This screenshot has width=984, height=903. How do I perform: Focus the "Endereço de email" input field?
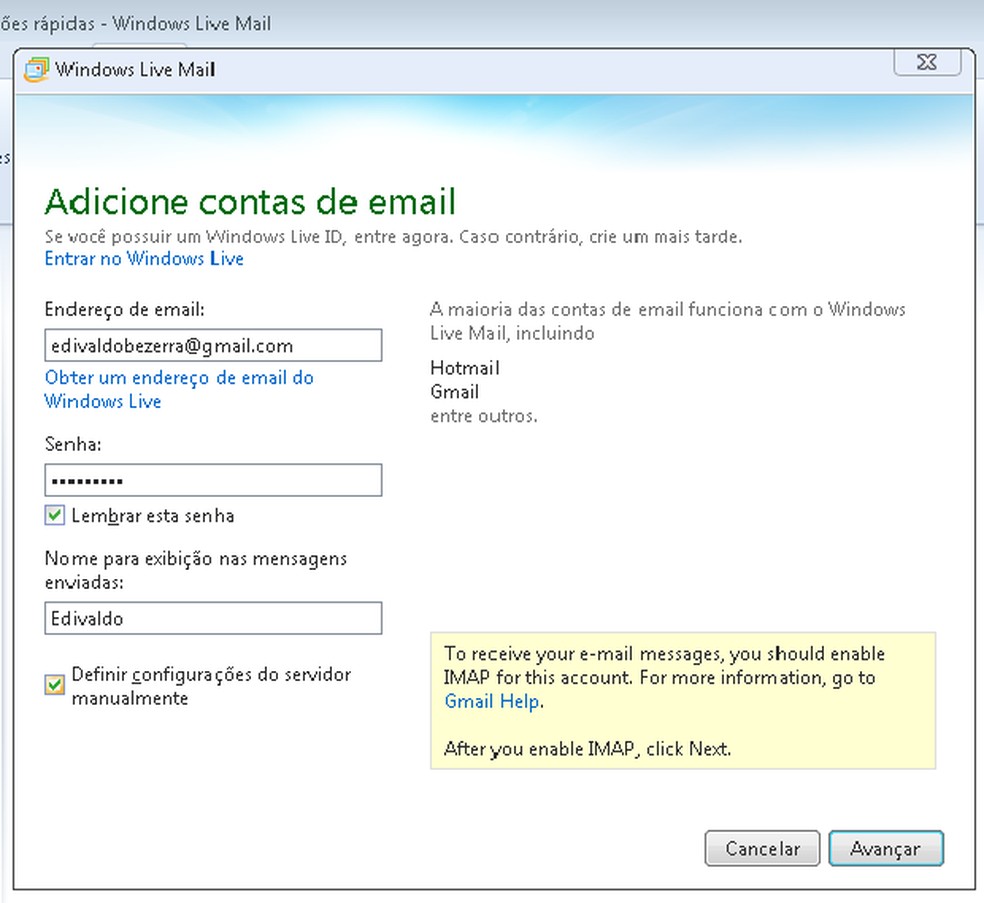pos(212,344)
